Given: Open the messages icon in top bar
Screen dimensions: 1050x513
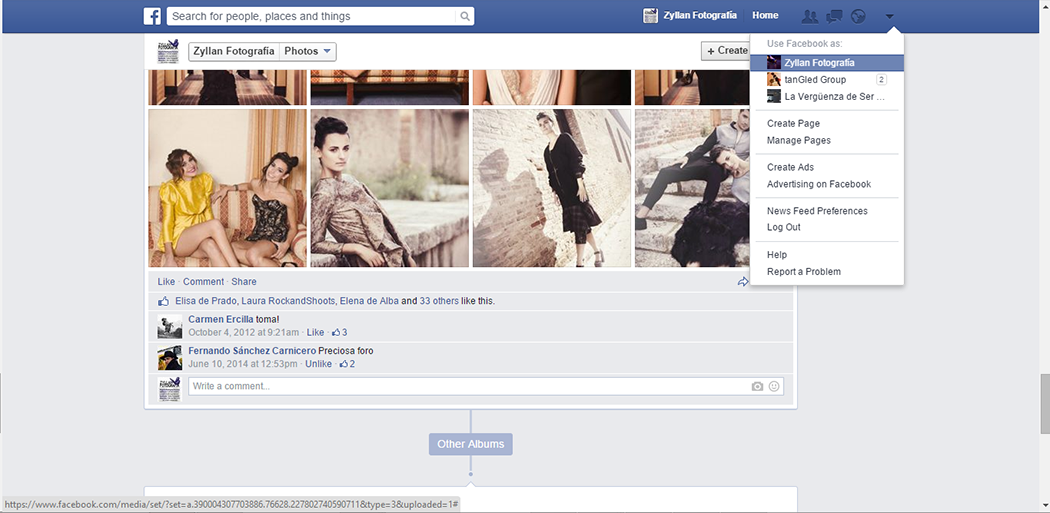Looking at the screenshot, I should pos(834,16).
